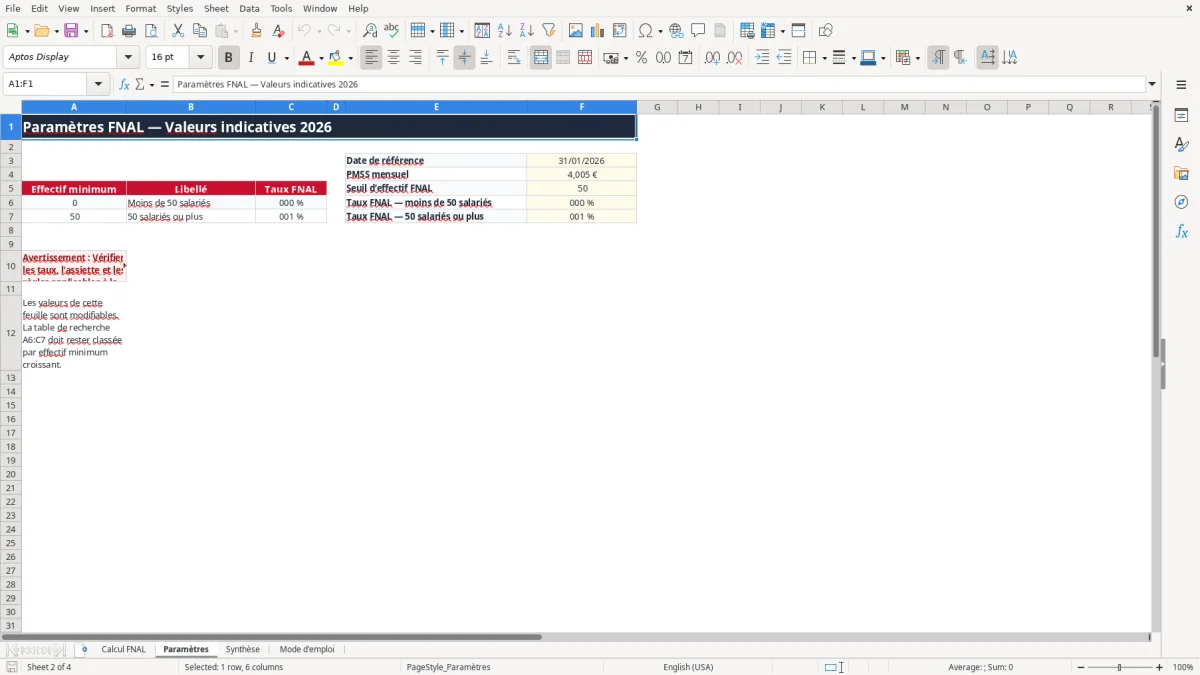
Task: Insert a chart
Action: 598,31
